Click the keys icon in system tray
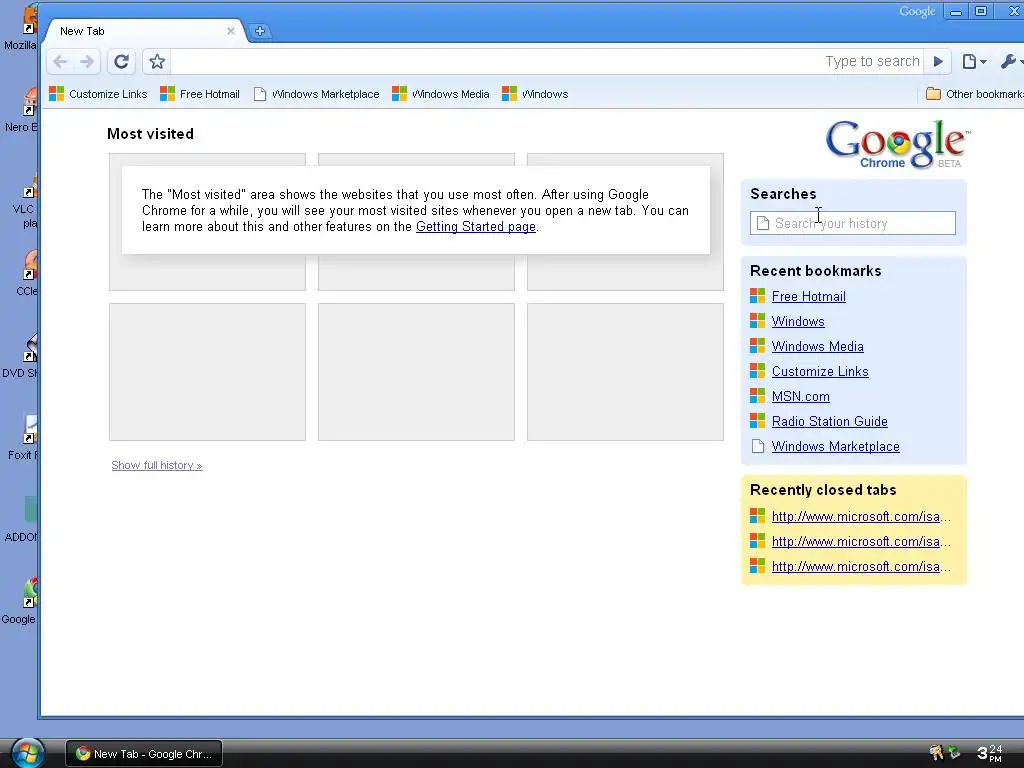 [x=936, y=753]
